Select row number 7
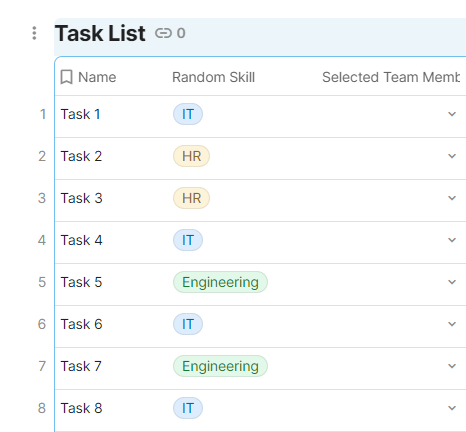 pos(42,366)
